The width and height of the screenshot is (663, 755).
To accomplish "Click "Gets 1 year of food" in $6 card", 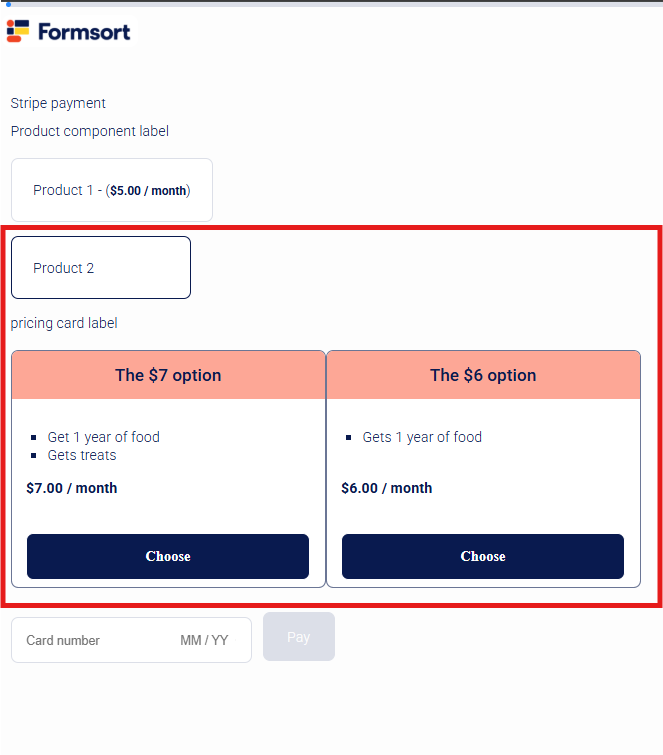I will click(422, 437).
